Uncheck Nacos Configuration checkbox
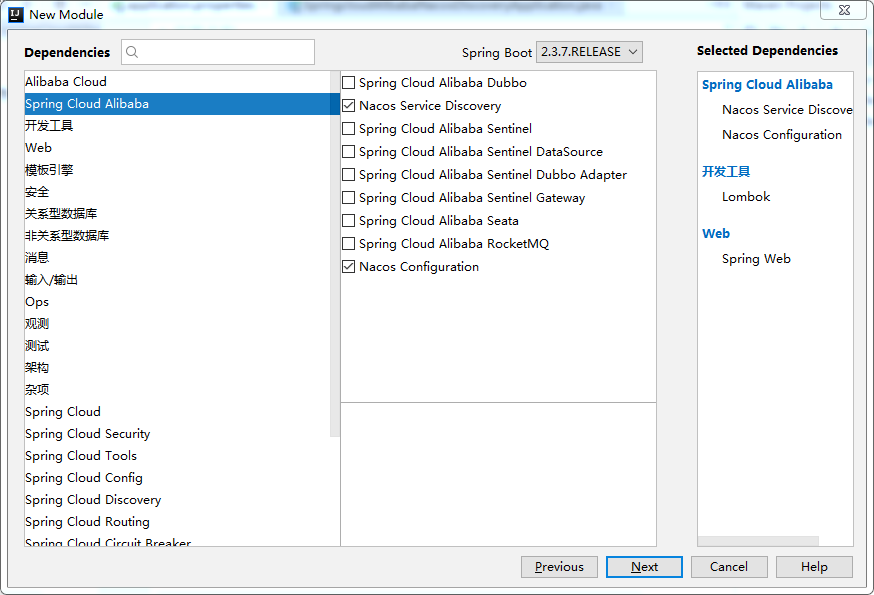 pos(348,267)
